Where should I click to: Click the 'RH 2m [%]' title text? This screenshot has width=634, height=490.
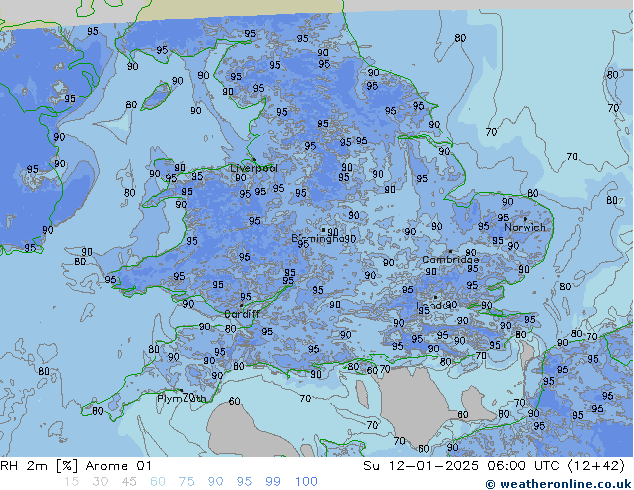(39, 466)
